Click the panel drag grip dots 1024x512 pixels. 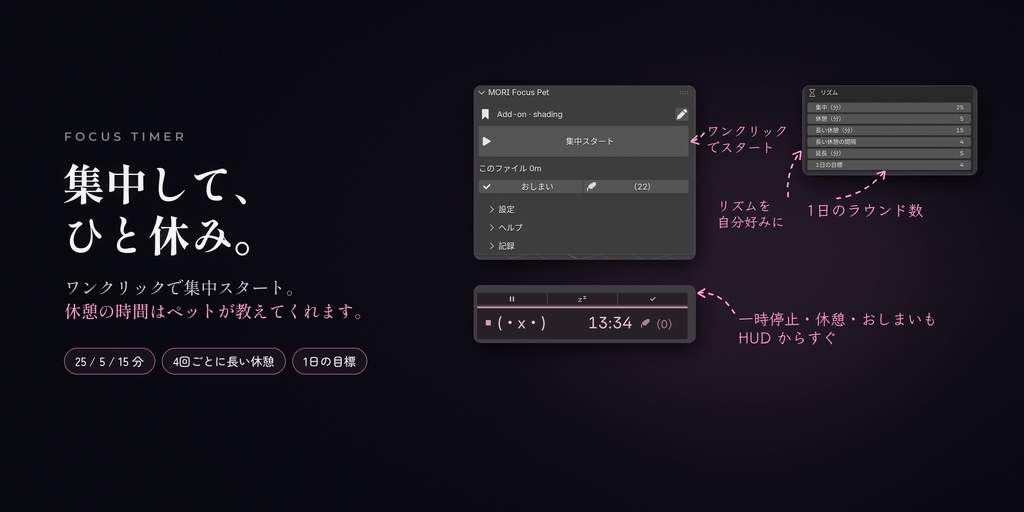684,93
